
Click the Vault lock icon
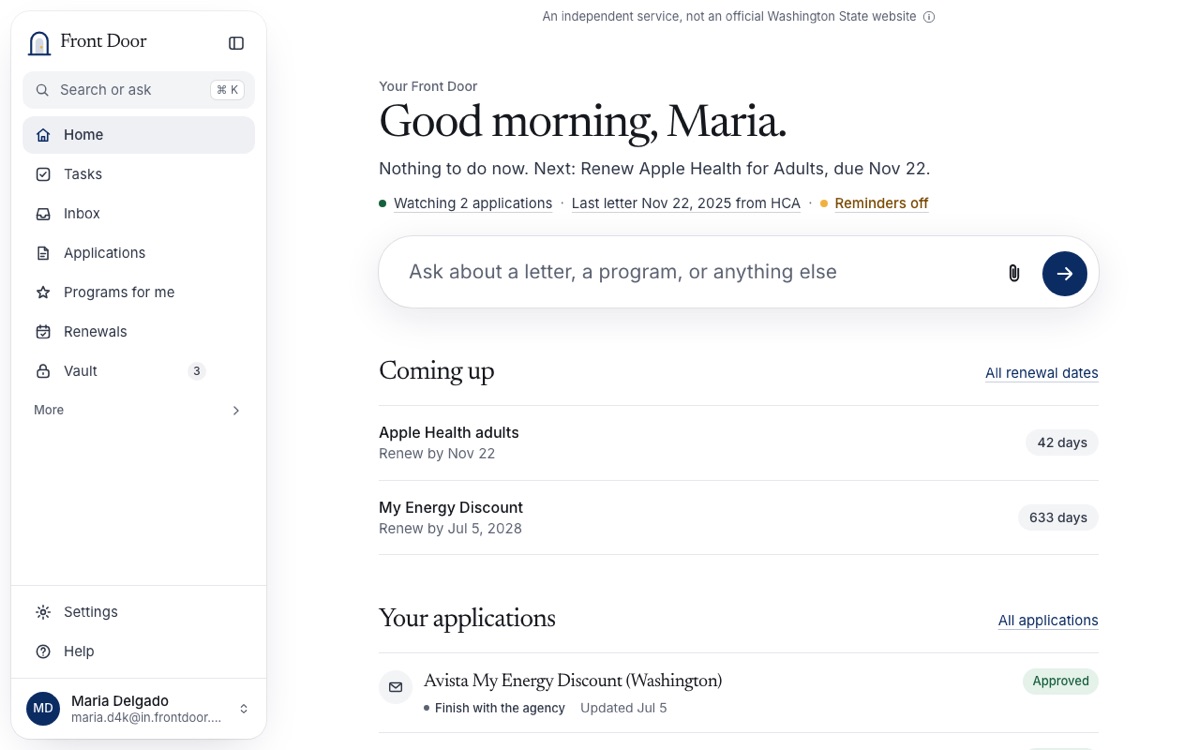click(x=43, y=371)
